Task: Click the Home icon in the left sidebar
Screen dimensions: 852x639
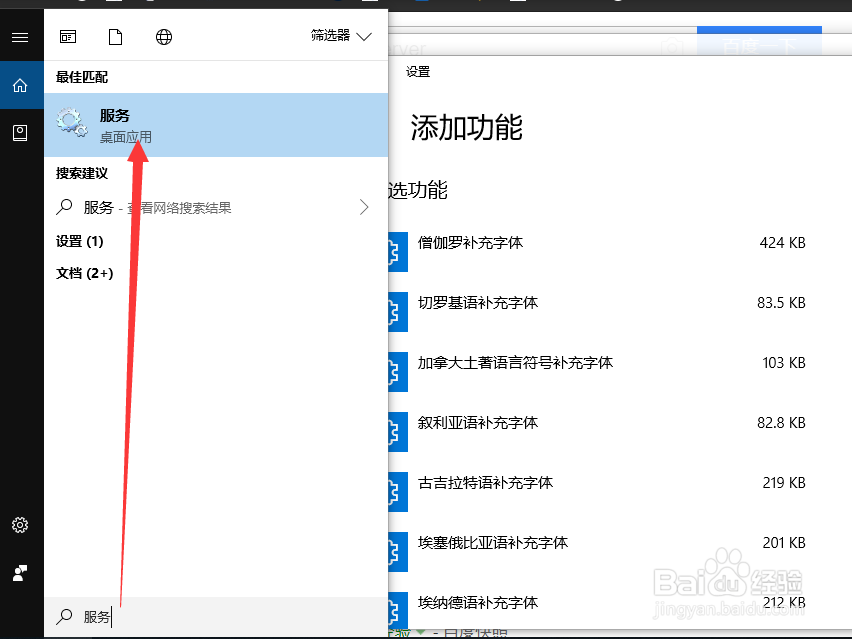Action: [x=20, y=85]
